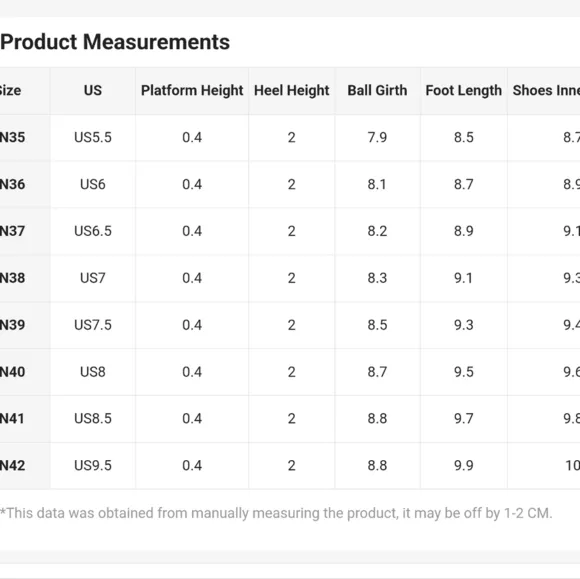Click the manual measurement disclaimer note
580x579 pixels.
(x=276, y=513)
